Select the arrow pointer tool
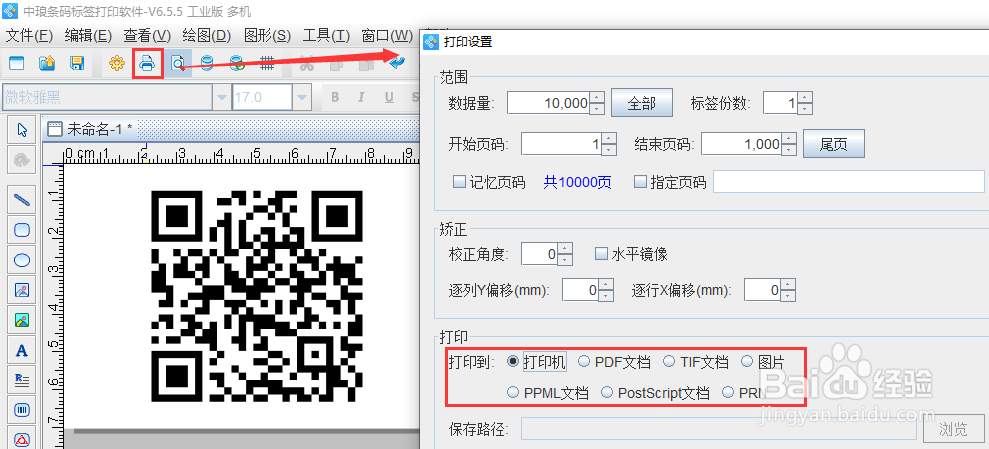Image resolution: width=989 pixels, height=449 pixels. [22, 130]
